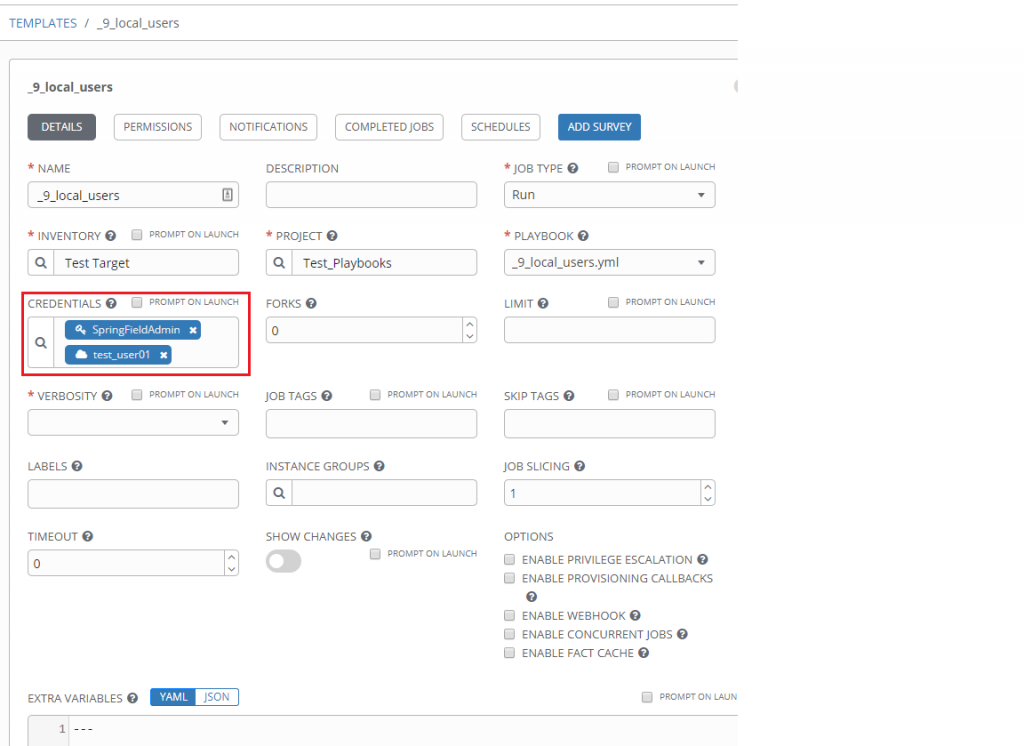
Task: Click the icon inside the Name field
Action: (x=227, y=195)
